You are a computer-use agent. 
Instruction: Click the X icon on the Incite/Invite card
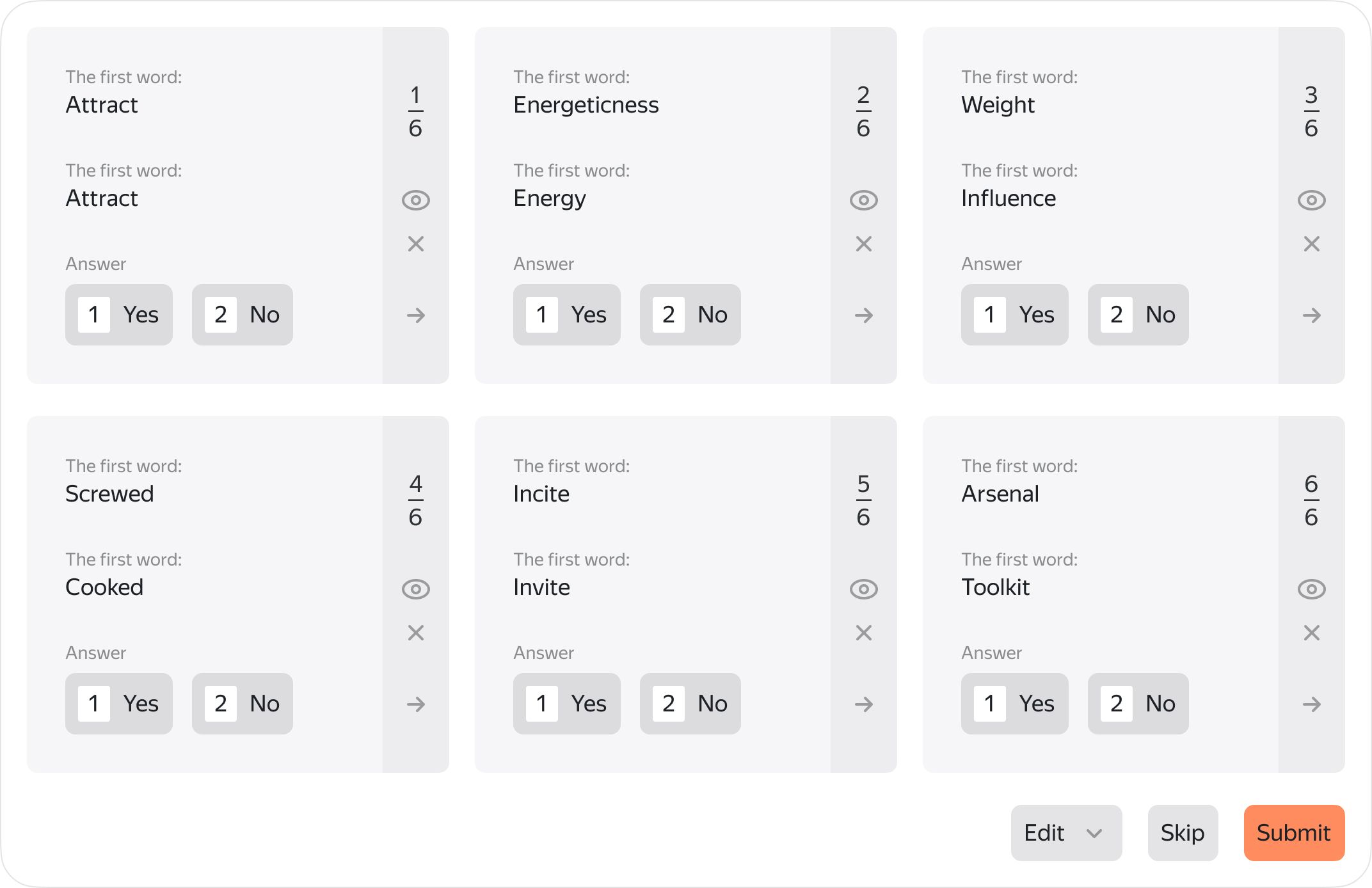[x=864, y=633]
